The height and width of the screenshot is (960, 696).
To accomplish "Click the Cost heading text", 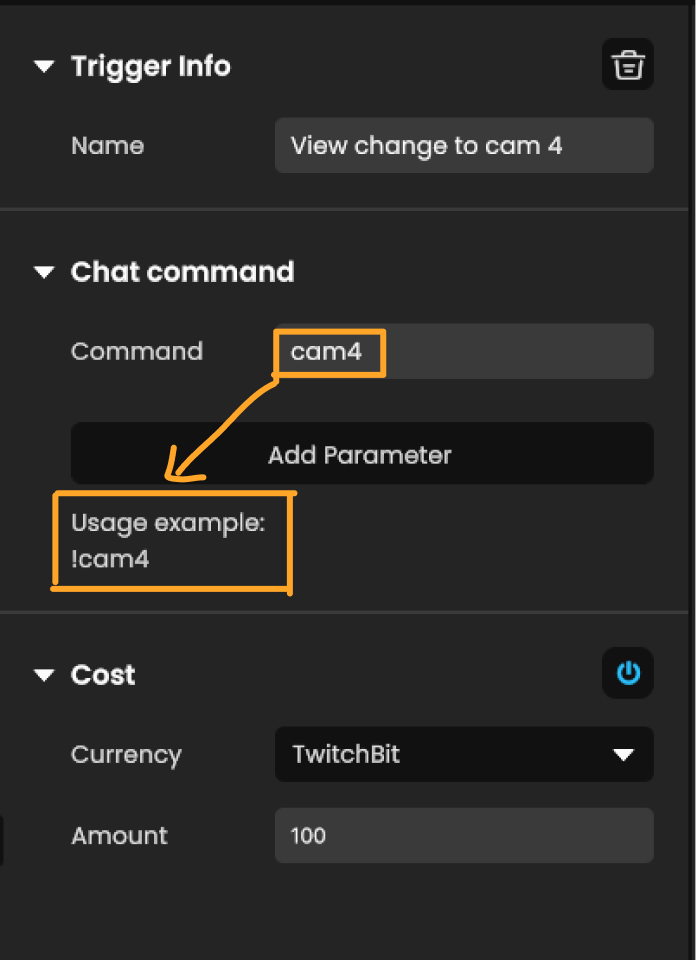I will click(103, 675).
